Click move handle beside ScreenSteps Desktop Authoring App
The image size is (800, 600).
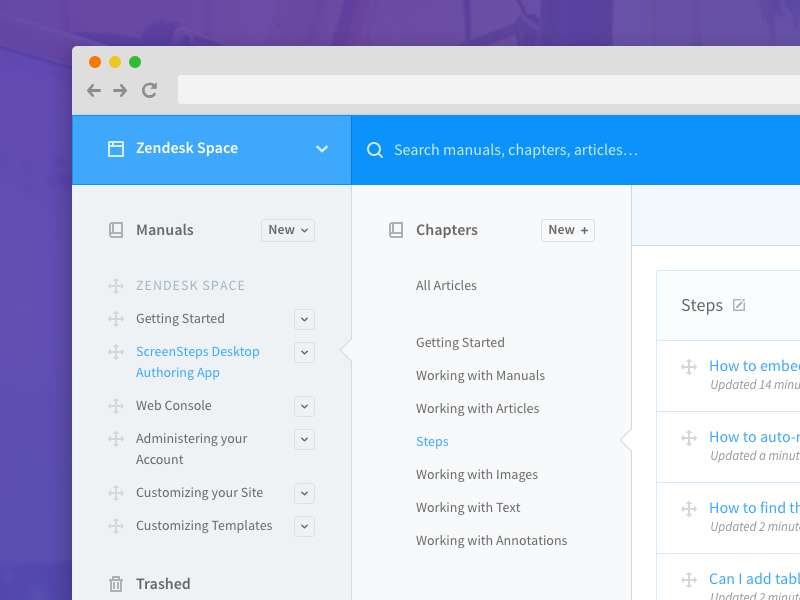[116, 352]
